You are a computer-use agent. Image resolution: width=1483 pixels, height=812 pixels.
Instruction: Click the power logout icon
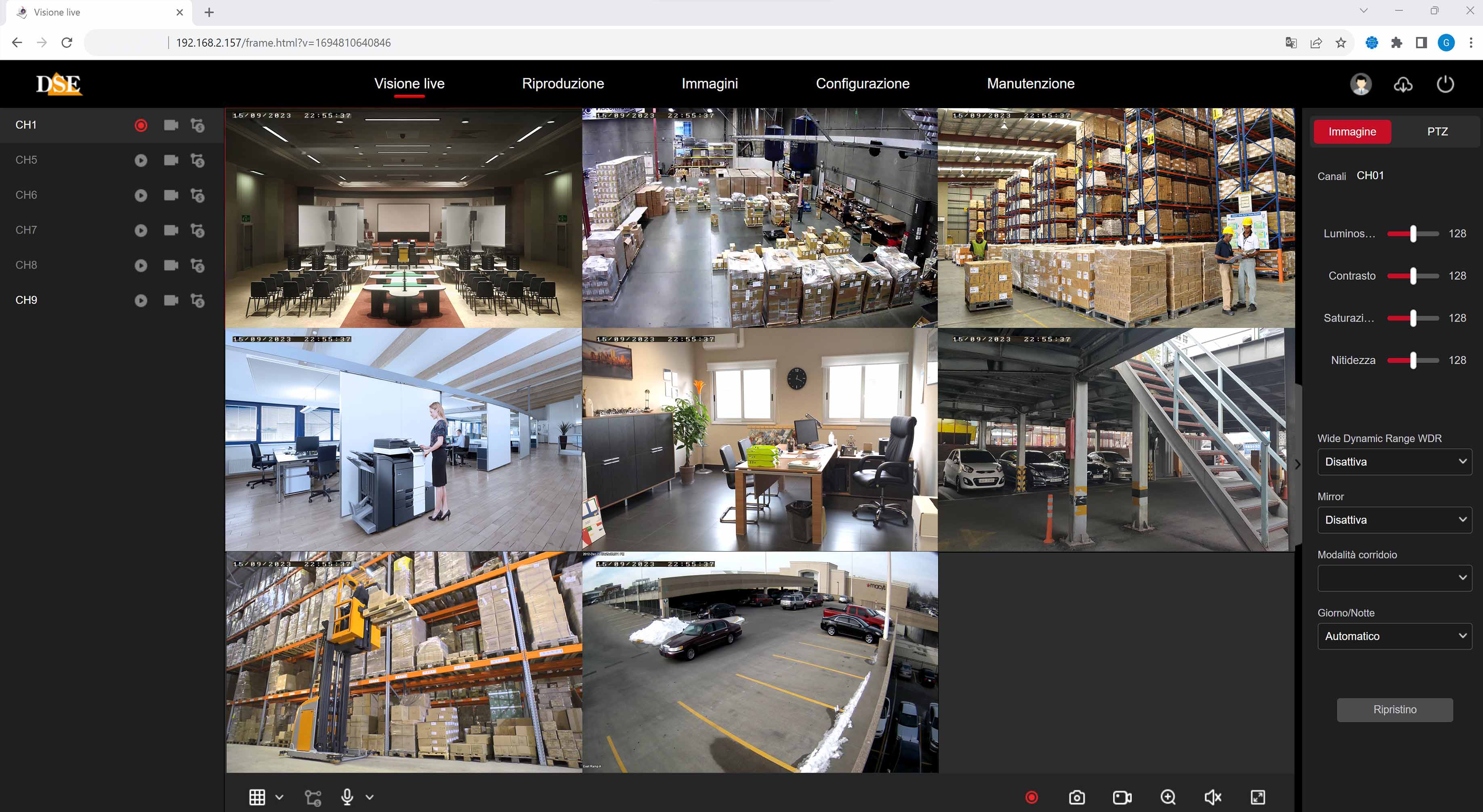point(1445,85)
